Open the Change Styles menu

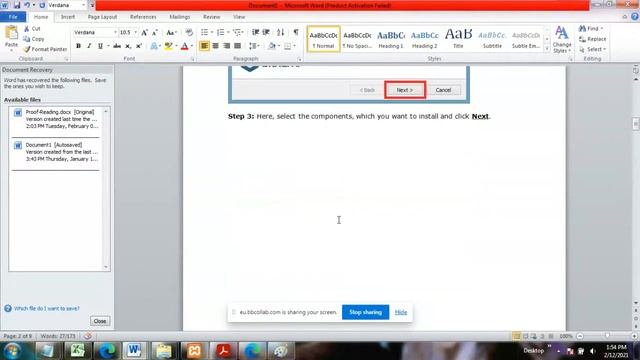(x=562, y=39)
